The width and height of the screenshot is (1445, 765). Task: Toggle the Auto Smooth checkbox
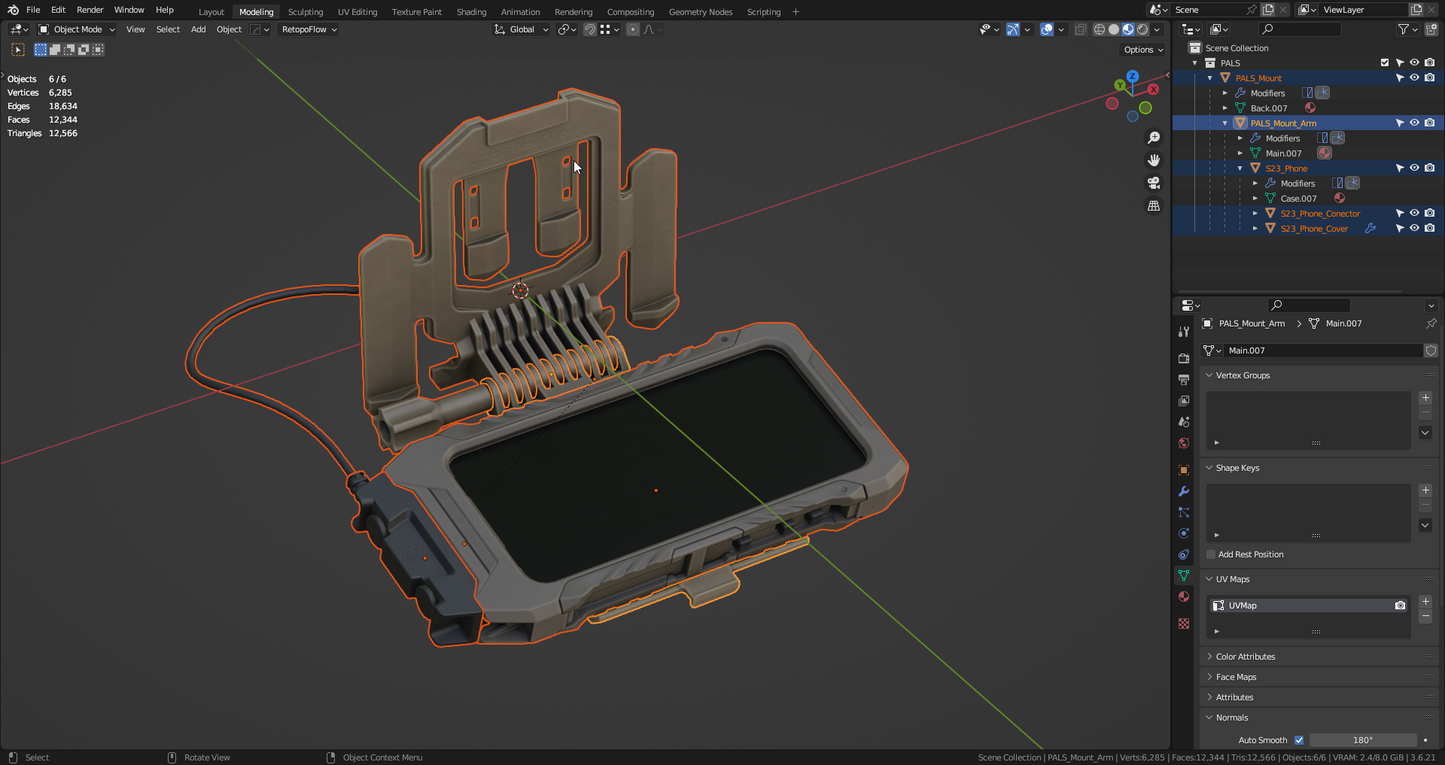[1299, 740]
